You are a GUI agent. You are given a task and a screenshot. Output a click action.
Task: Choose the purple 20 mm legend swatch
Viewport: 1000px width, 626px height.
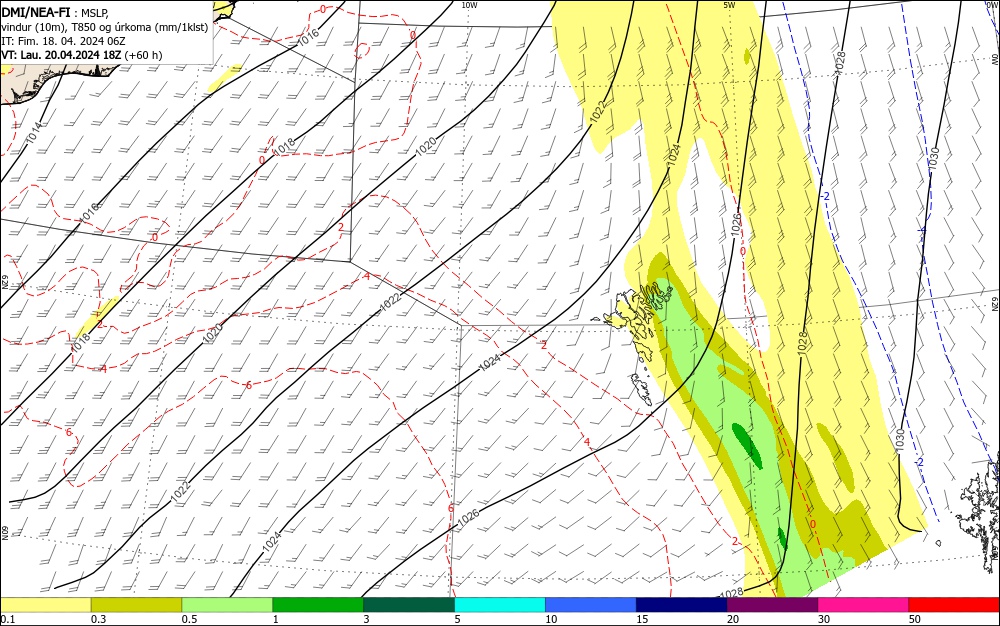coord(772,605)
